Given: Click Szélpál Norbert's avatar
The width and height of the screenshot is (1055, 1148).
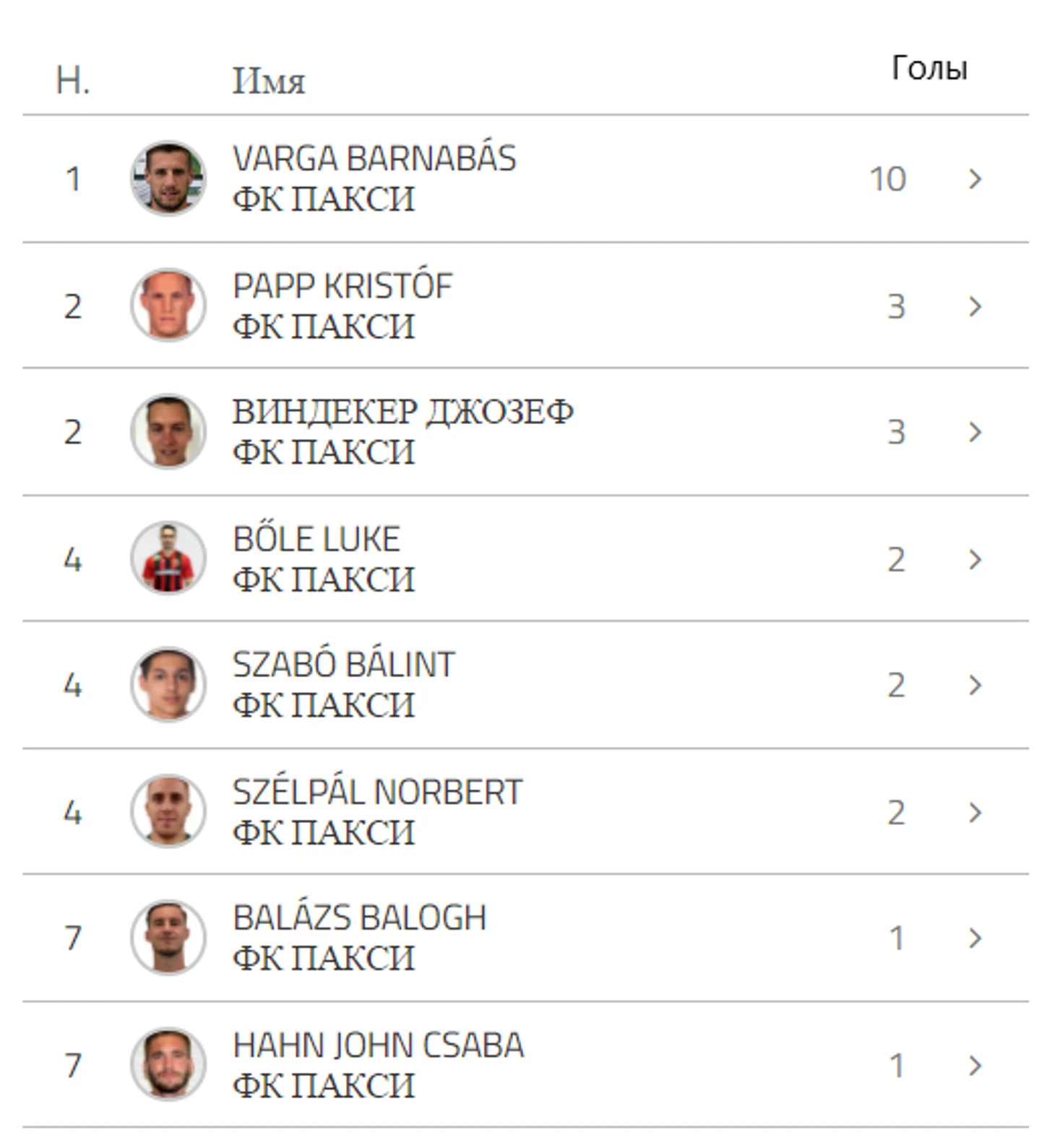Looking at the screenshot, I should [168, 811].
